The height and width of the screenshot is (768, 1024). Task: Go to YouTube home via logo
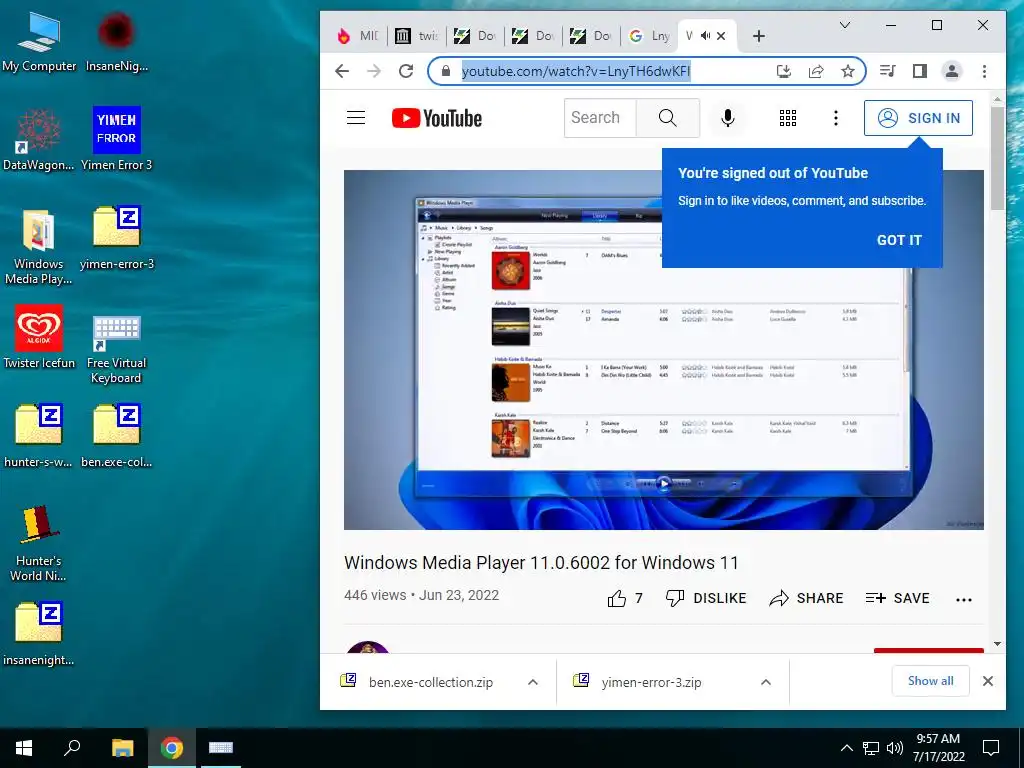click(437, 118)
